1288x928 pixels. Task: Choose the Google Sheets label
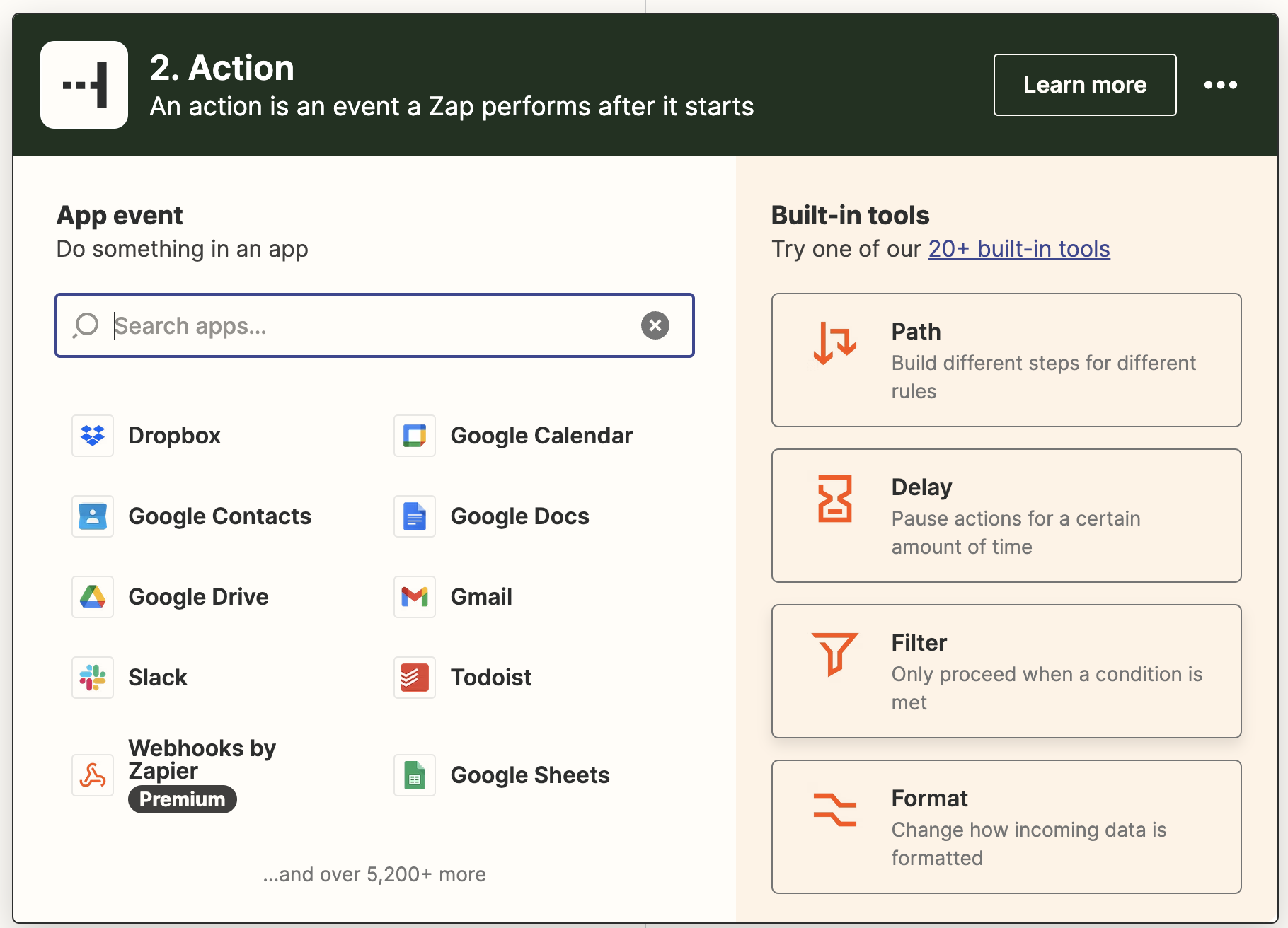click(530, 775)
